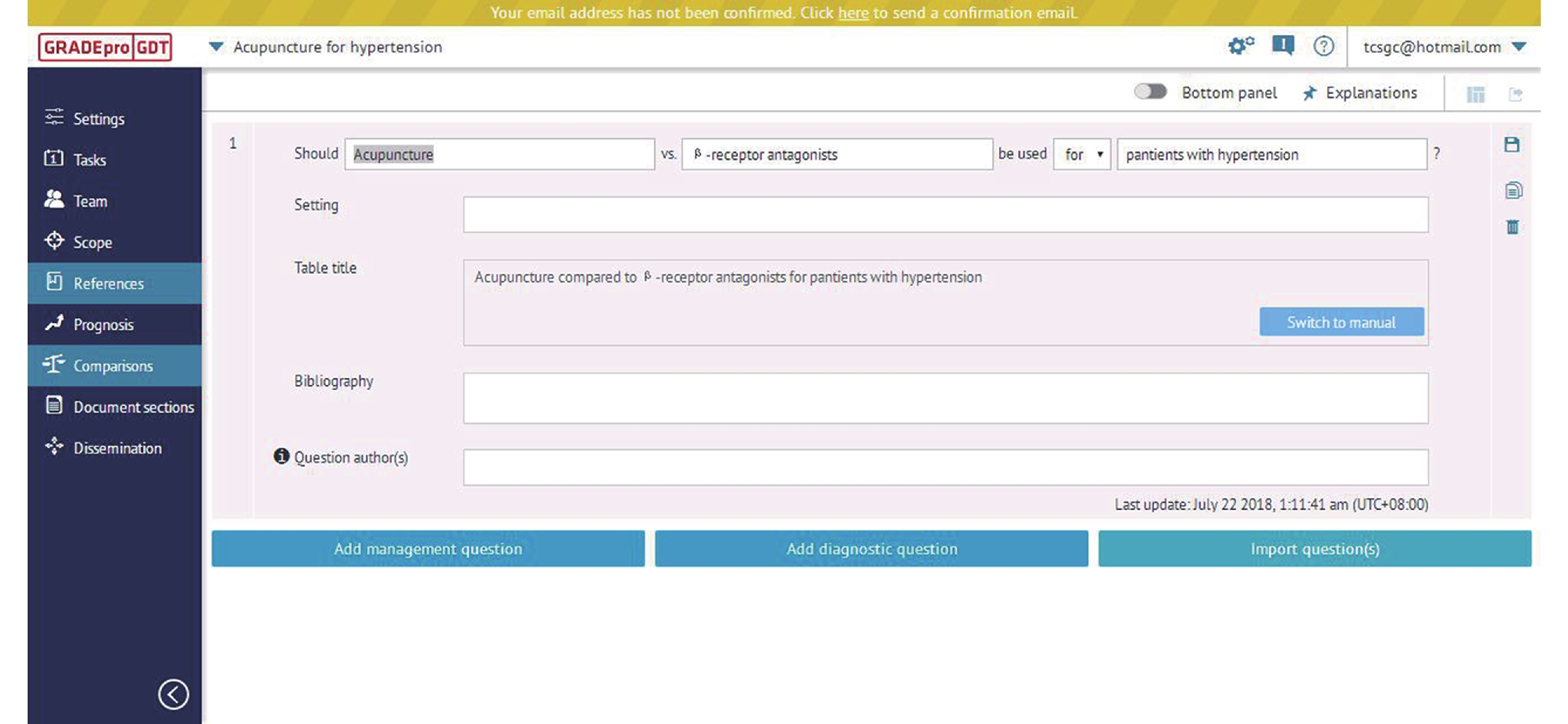Viewport: 1568px width, 724px height.
Task: Click the Acupuncture intervention field
Action: pyautogui.click(x=500, y=154)
